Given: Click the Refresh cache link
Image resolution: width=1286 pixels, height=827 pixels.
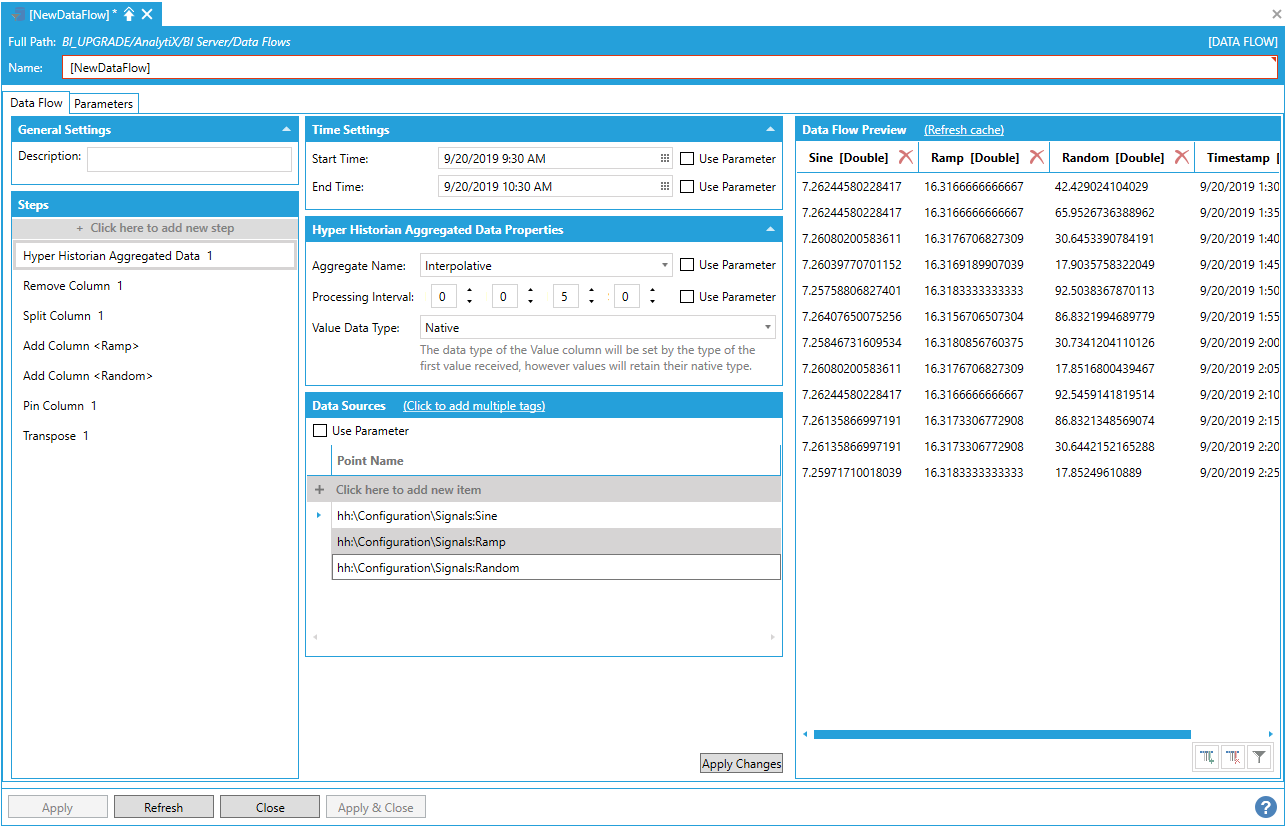Looking at the screenshot, I should pos(963,130).
